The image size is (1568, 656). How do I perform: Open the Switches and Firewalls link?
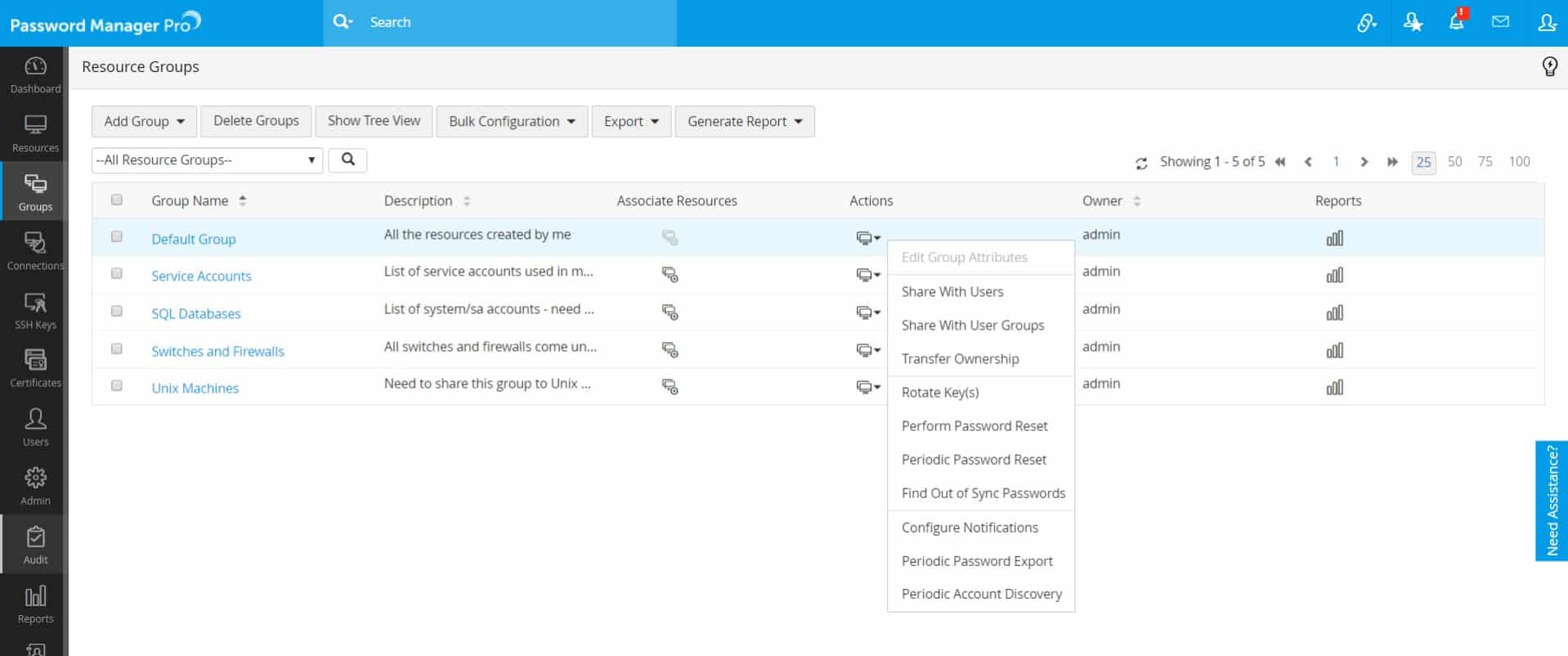pyautogui.click(x=217, y=351)
